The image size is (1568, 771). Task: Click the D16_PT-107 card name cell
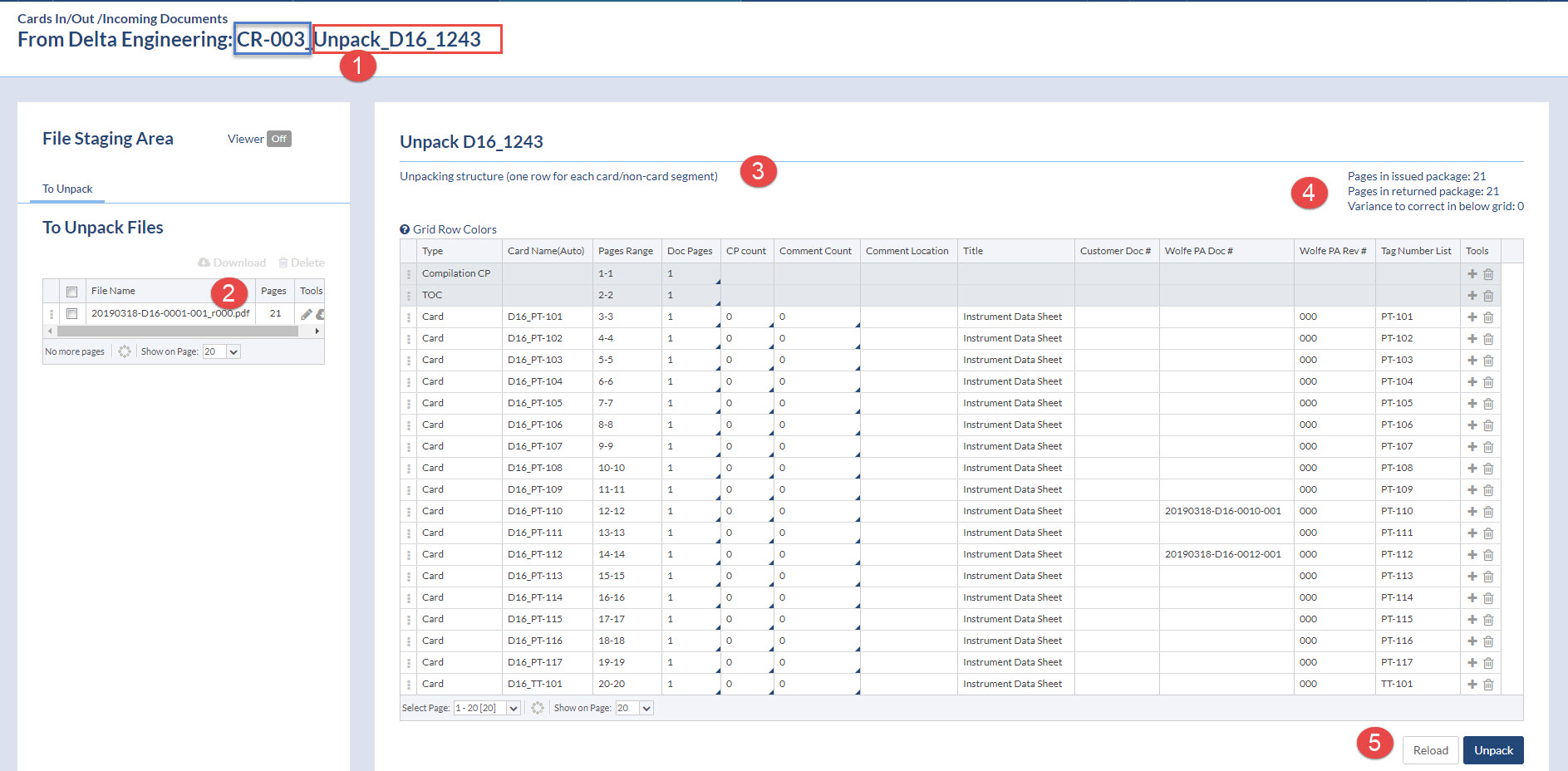[548, 446]
